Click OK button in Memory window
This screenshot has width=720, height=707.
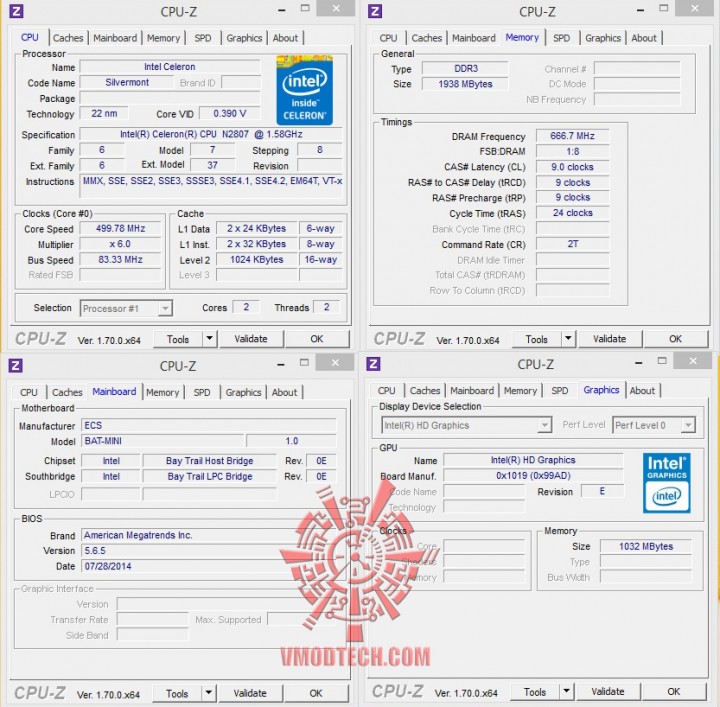pos(675,339)
